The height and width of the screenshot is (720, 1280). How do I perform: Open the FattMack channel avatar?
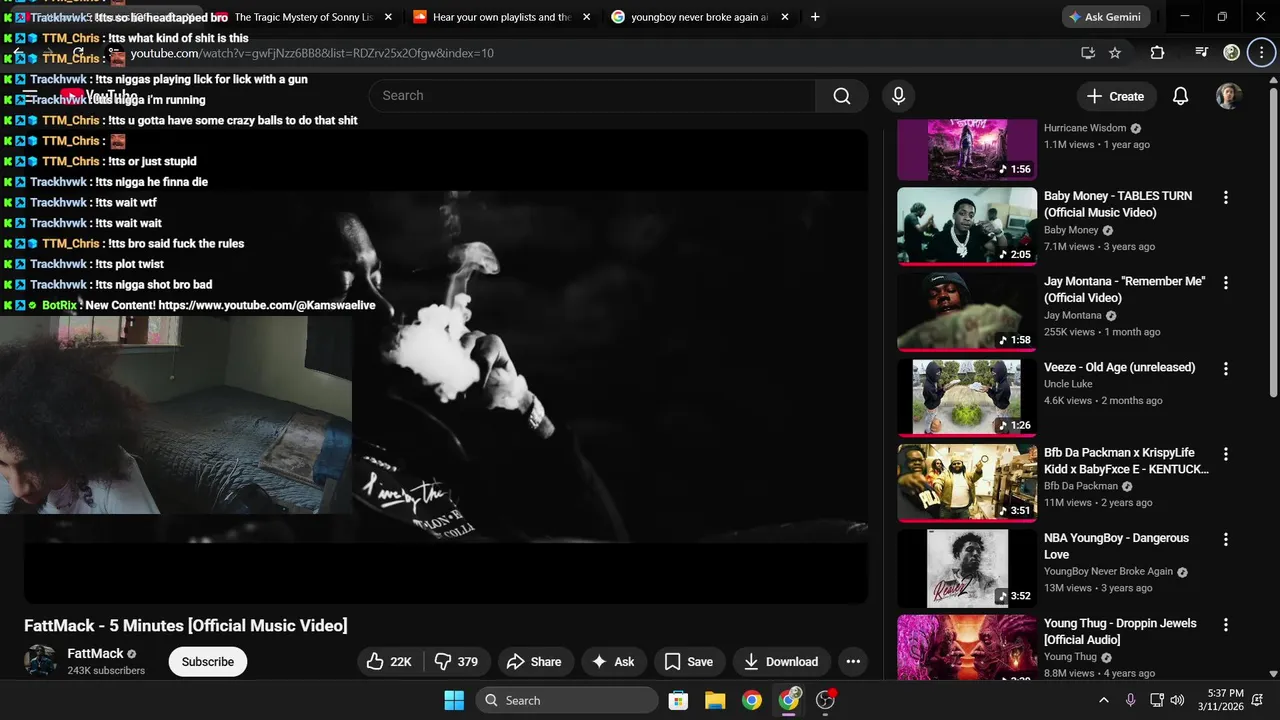[40, 661]
